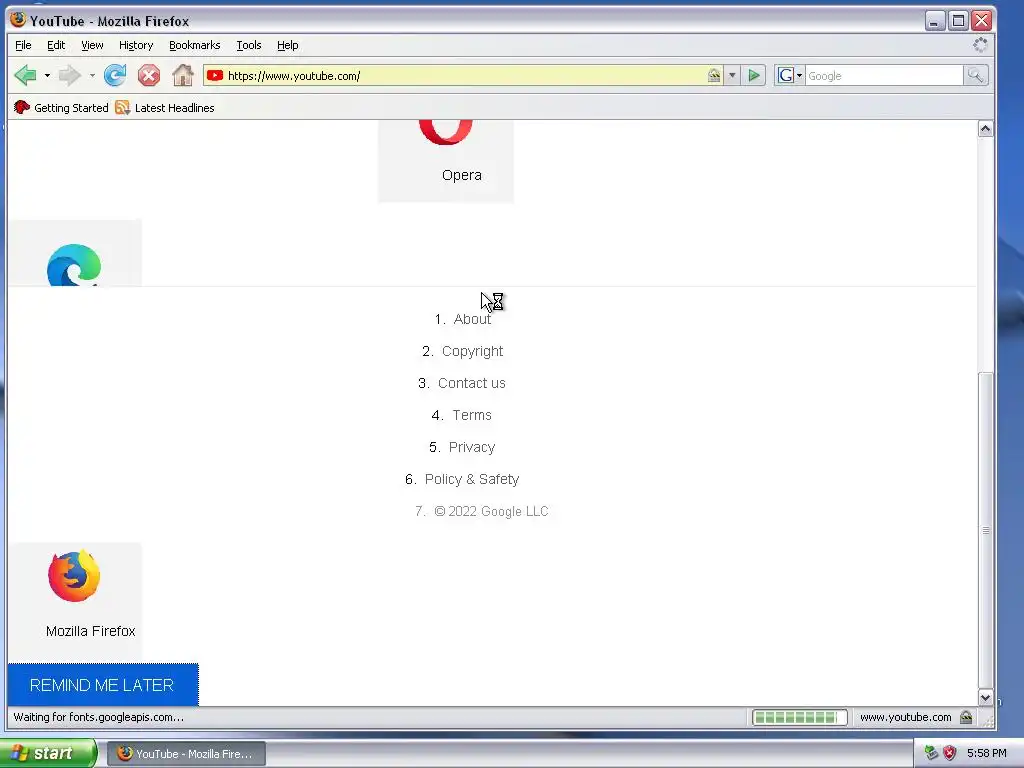Click the Getting Started bookmark

[x=61, y=108]
